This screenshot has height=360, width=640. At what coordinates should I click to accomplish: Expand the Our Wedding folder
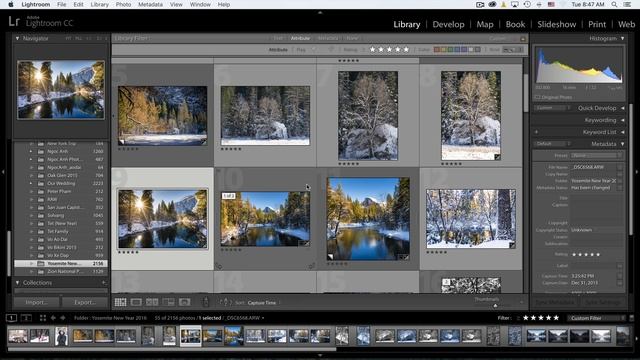pyautogui.click(x=31, y=183)
